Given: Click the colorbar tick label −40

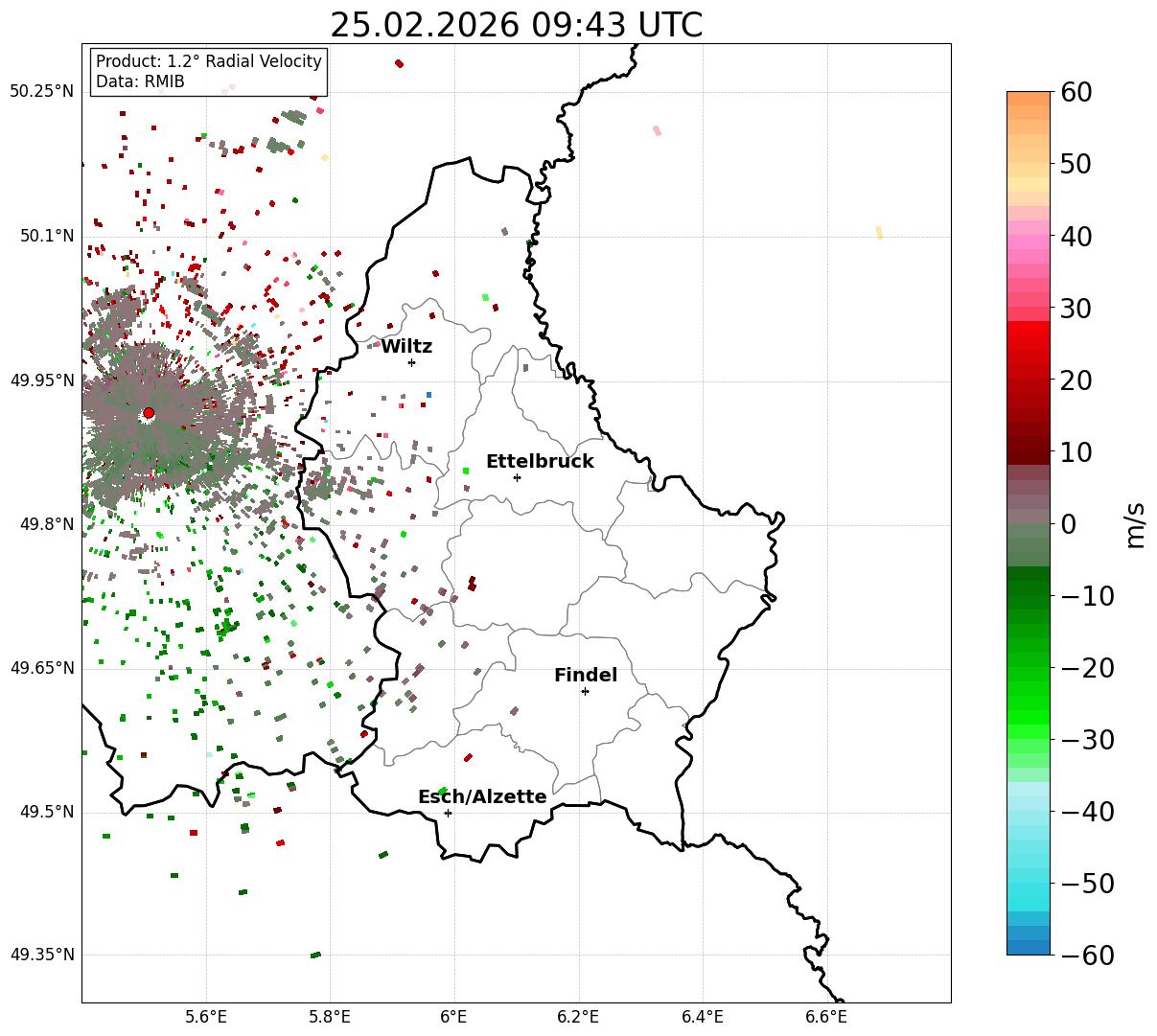Looking at the screenshot, I should click(1087, 811).
